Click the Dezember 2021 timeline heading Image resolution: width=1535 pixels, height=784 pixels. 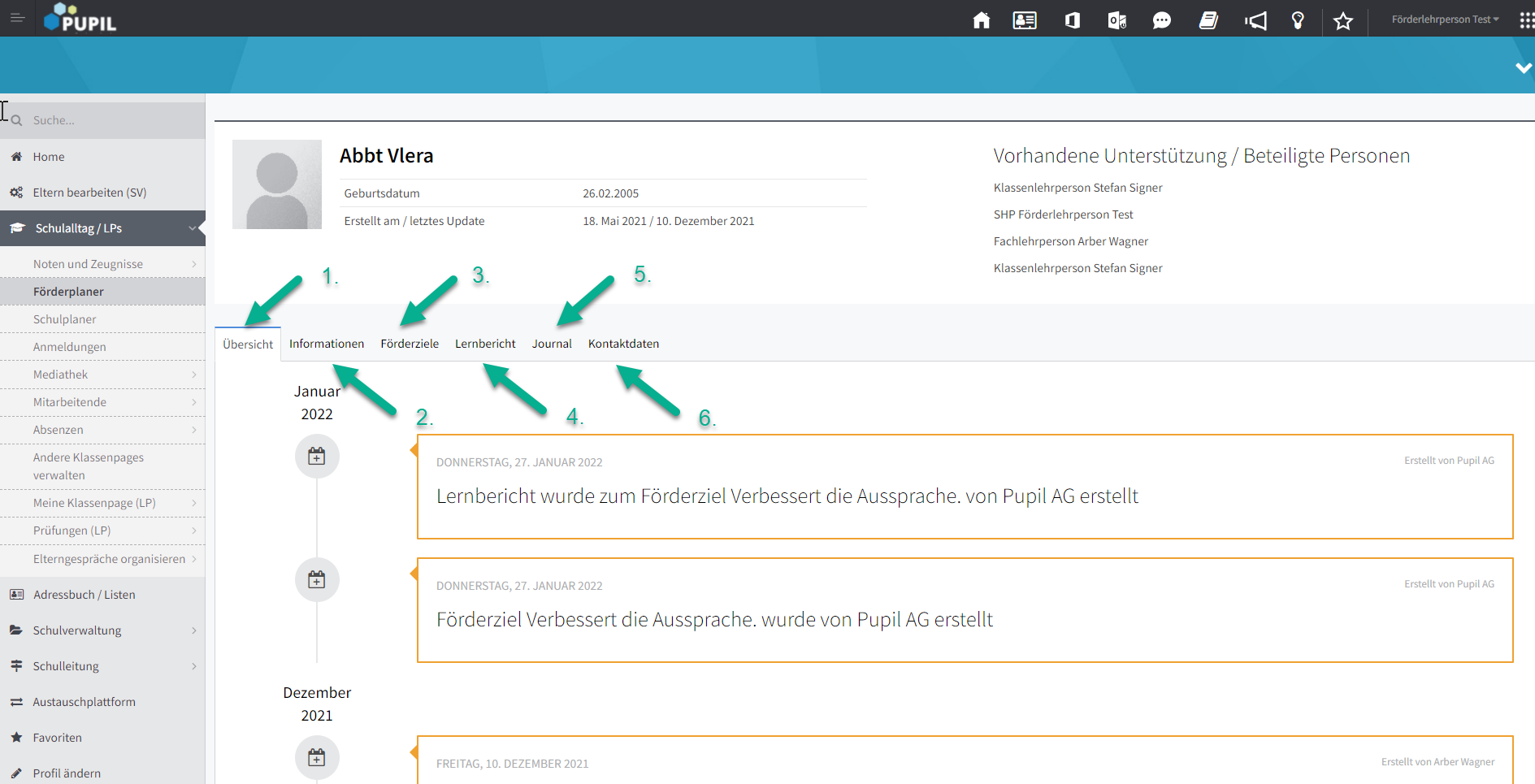[317, 704]
